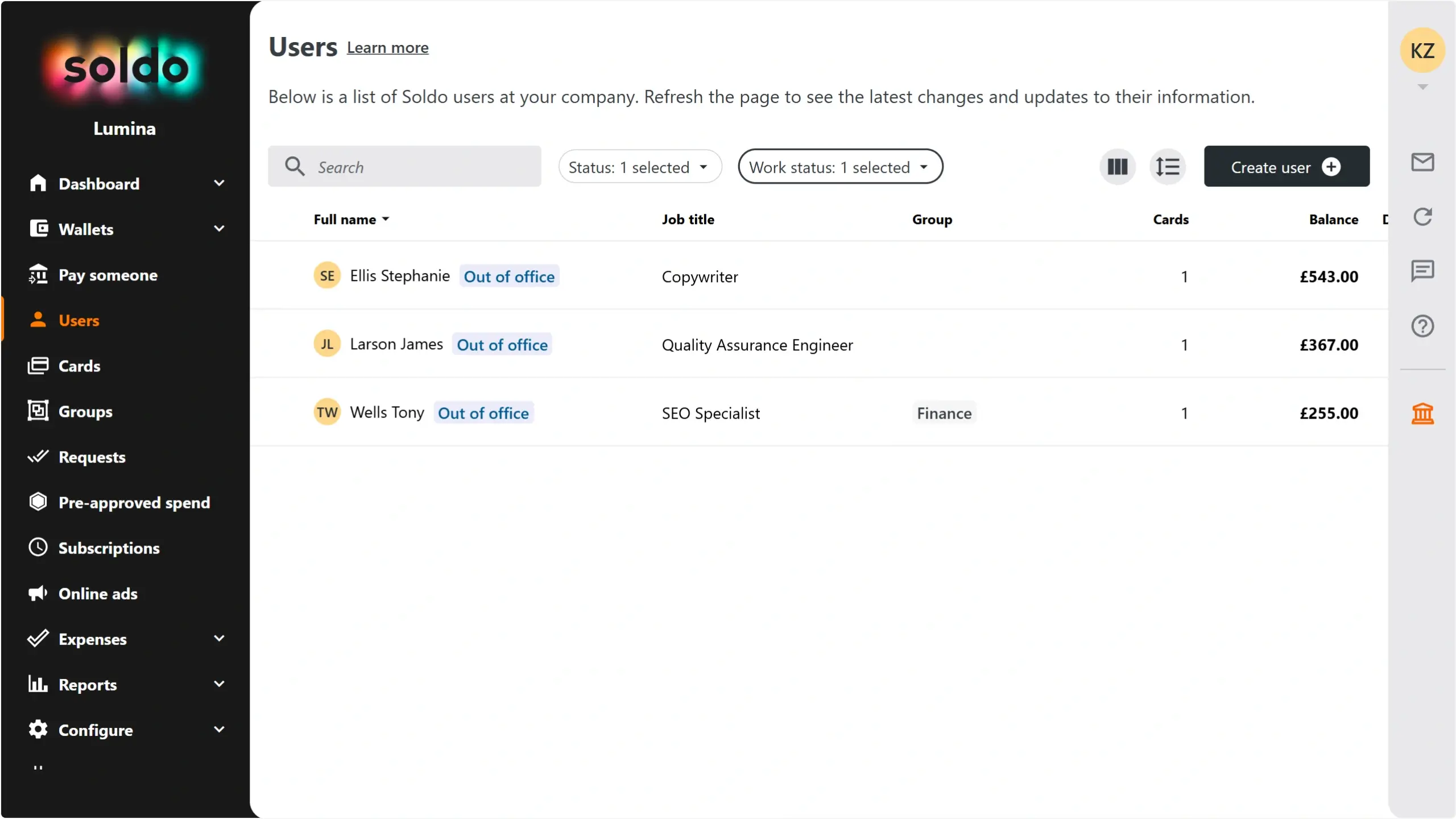The height and width of the screenshot is (819, 1456).
Task: Open Larson James's user name
Action: [396, 344]
